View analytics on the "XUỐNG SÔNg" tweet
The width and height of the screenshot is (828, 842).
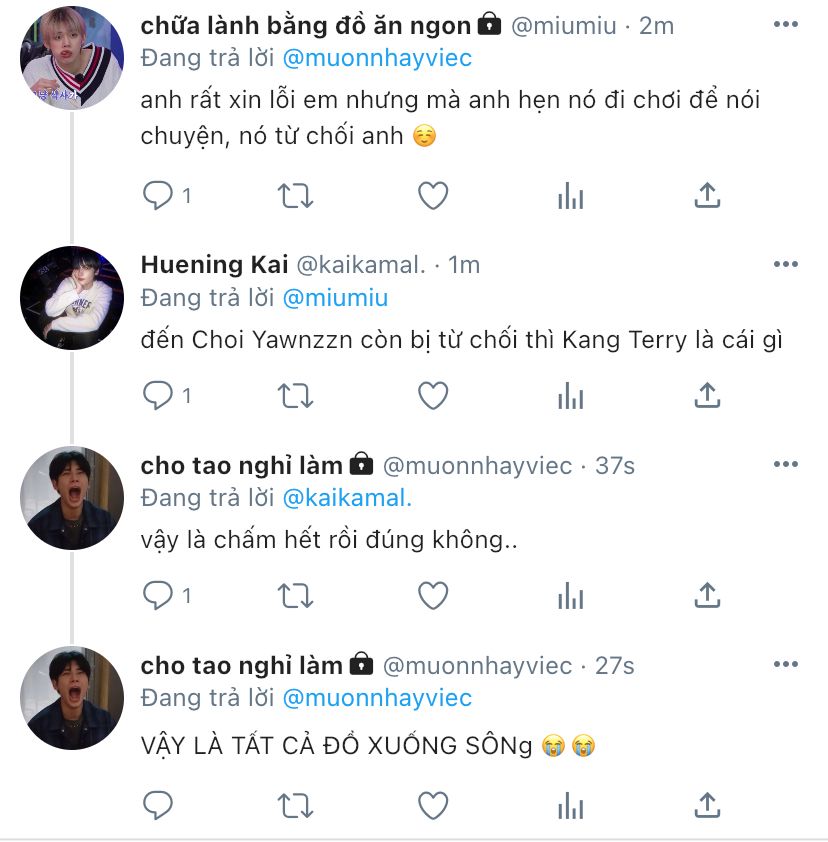point(570,804)
